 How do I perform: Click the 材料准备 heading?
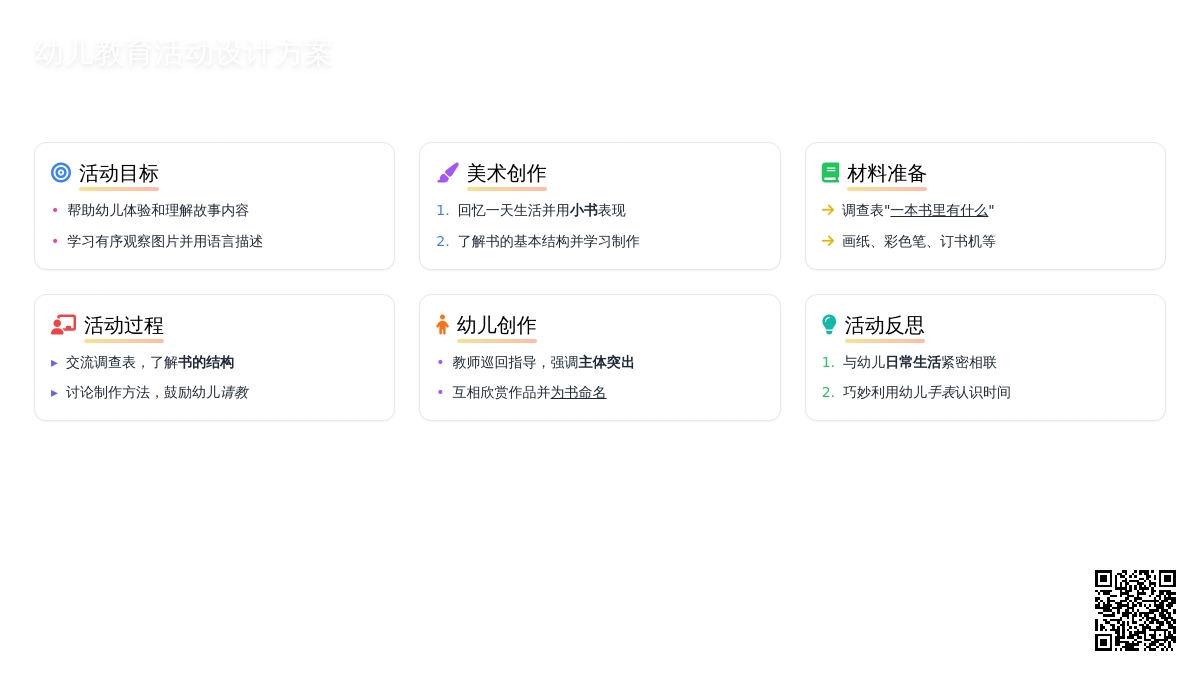pyautogui.click(x=887, y=173)
